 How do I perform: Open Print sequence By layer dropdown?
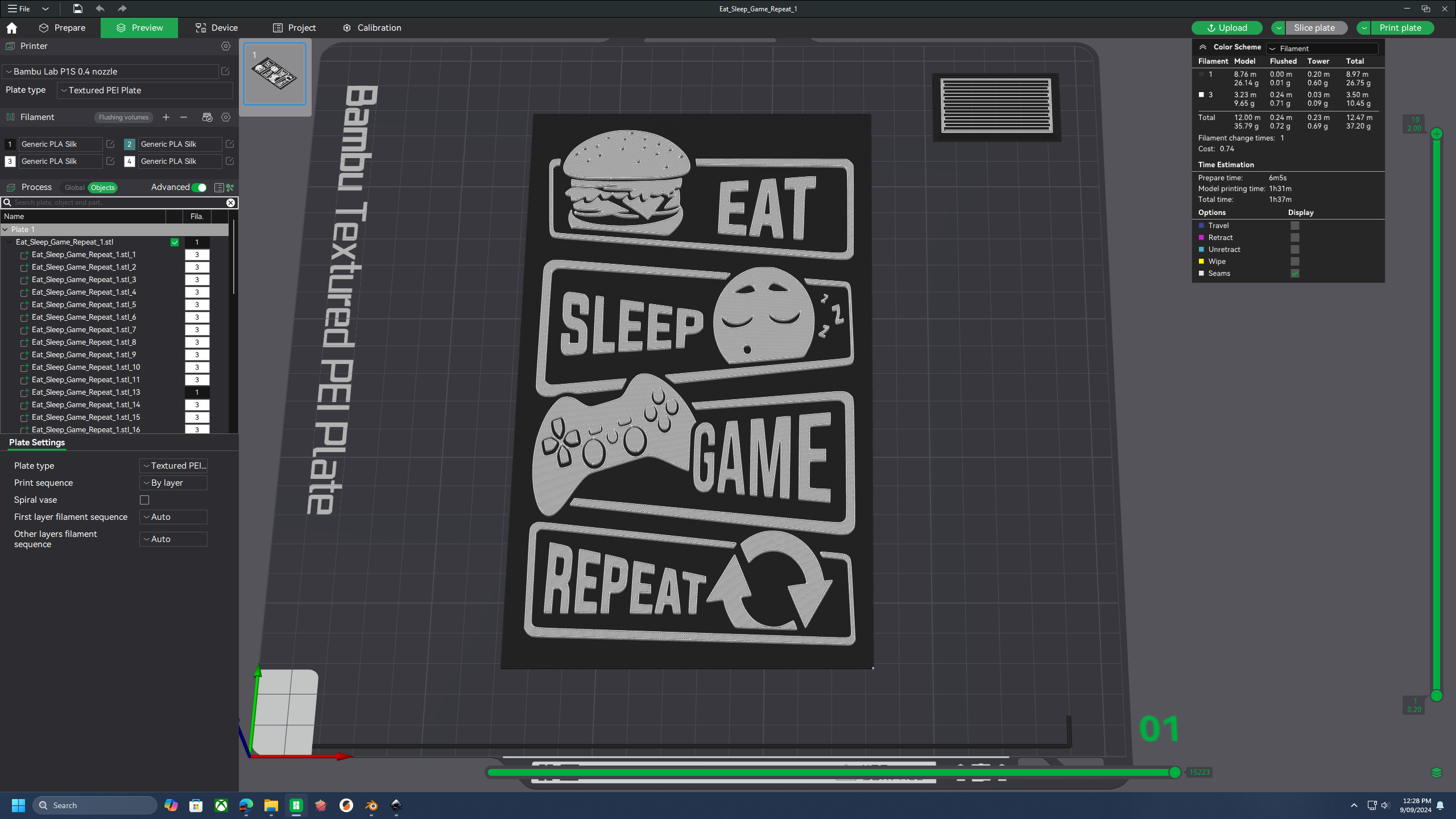pos(173,483)
